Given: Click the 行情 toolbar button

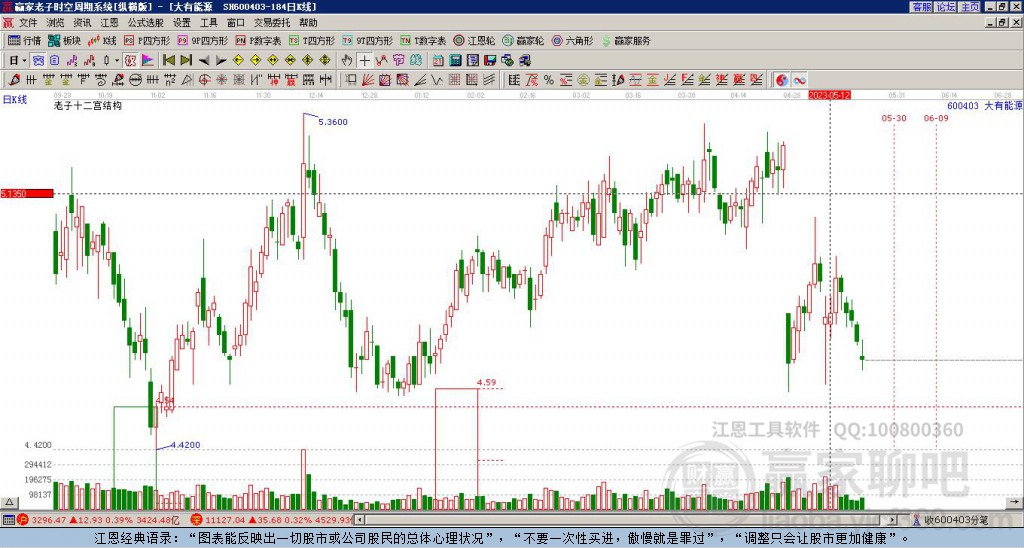Looking at the screenshot, I should (x=24, y=40).
